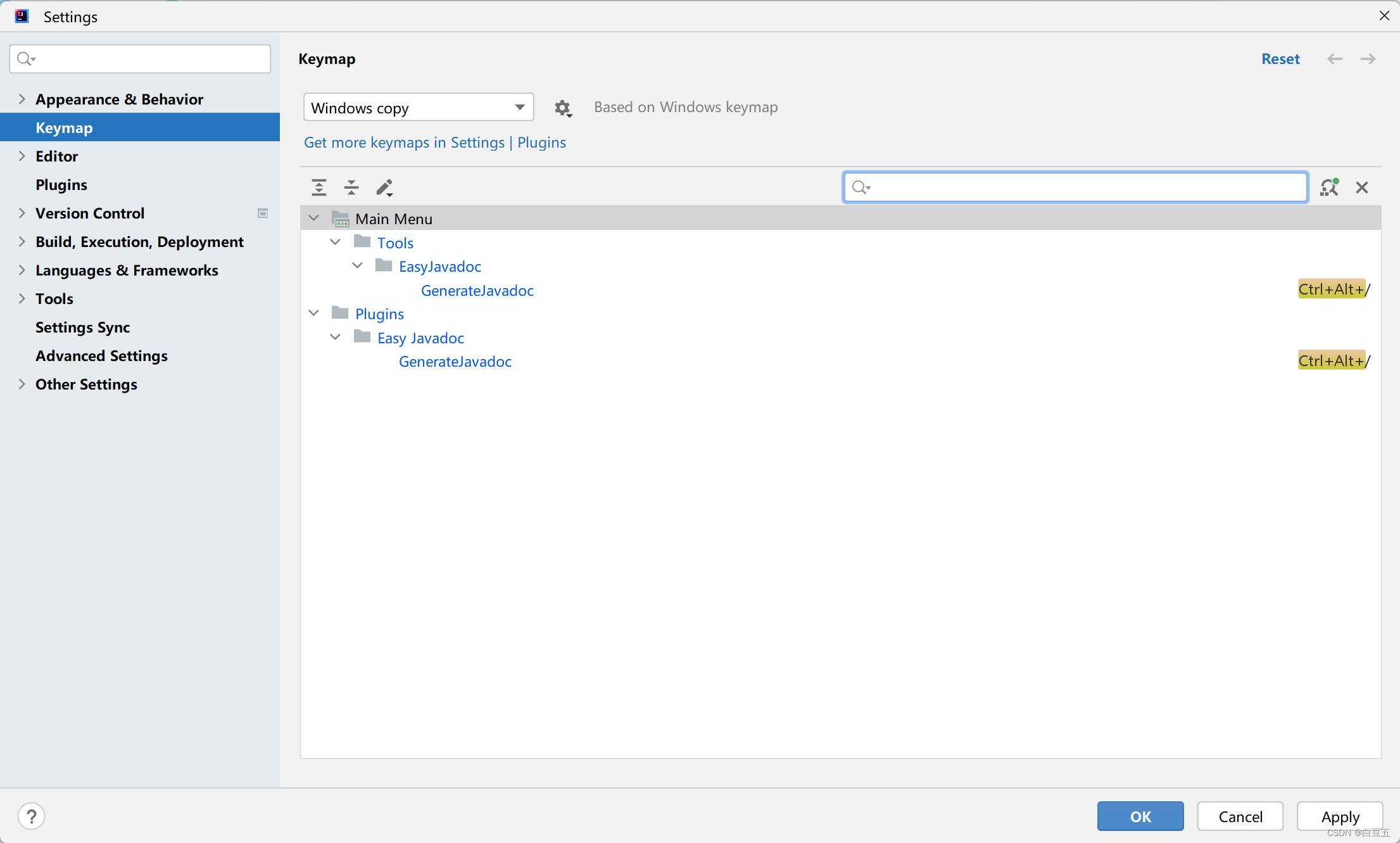1400x843 pixels.
Task: Expand the Tools section in sidebar
Action: coord(22,299)
